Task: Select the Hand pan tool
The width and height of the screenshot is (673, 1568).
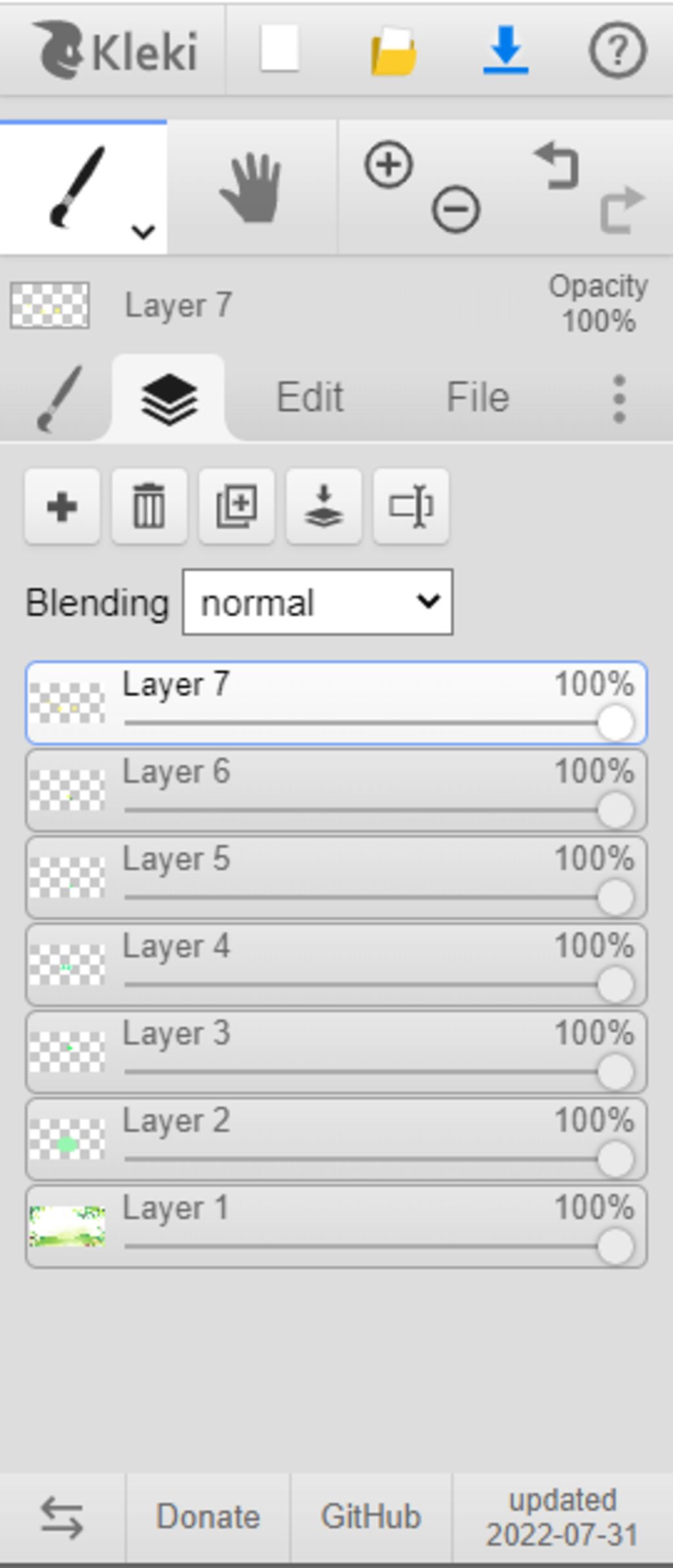Action: [x=251, y=188]
